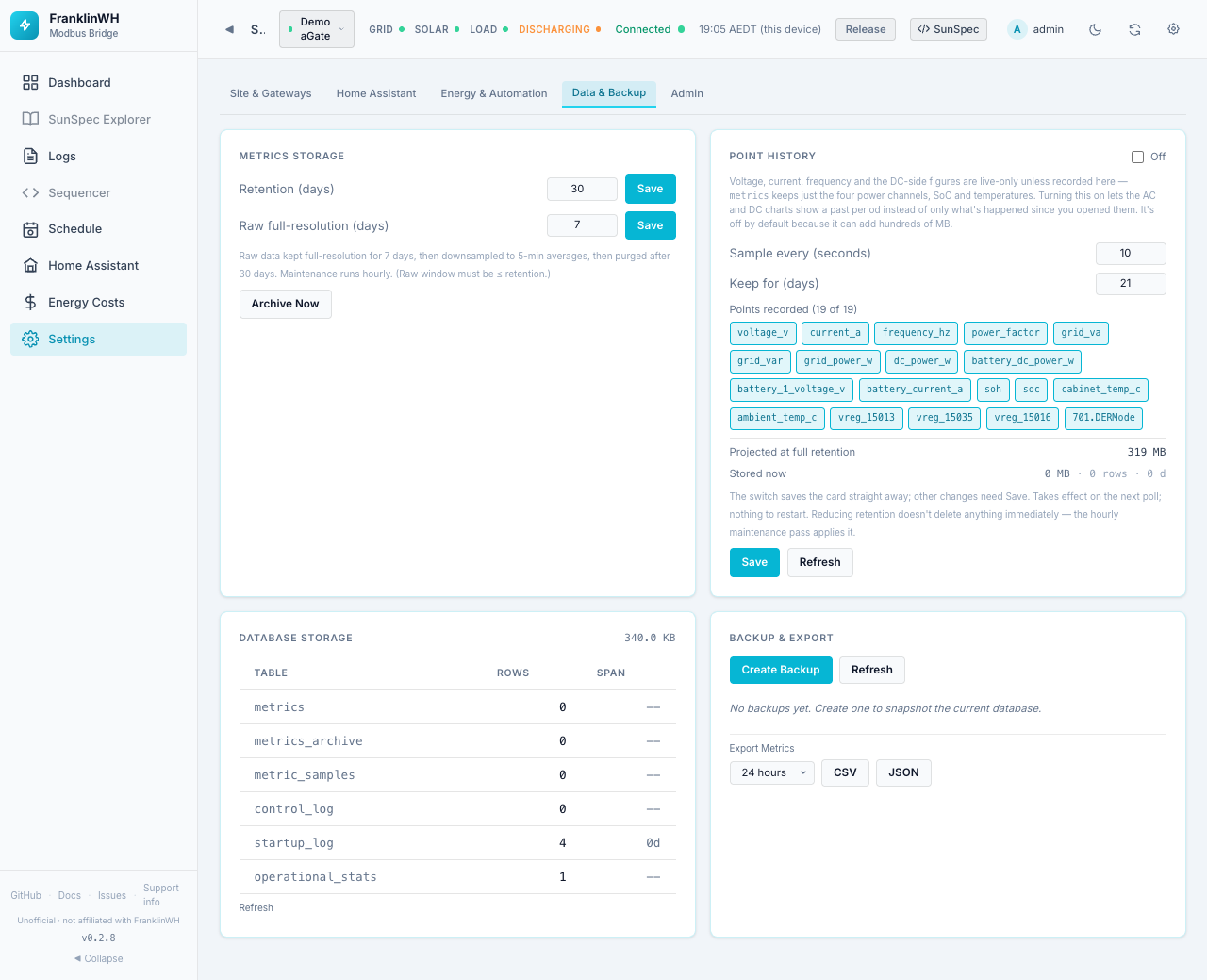Open the Demo aGate site dropdown
The image size is (1207, 980).
317,29
